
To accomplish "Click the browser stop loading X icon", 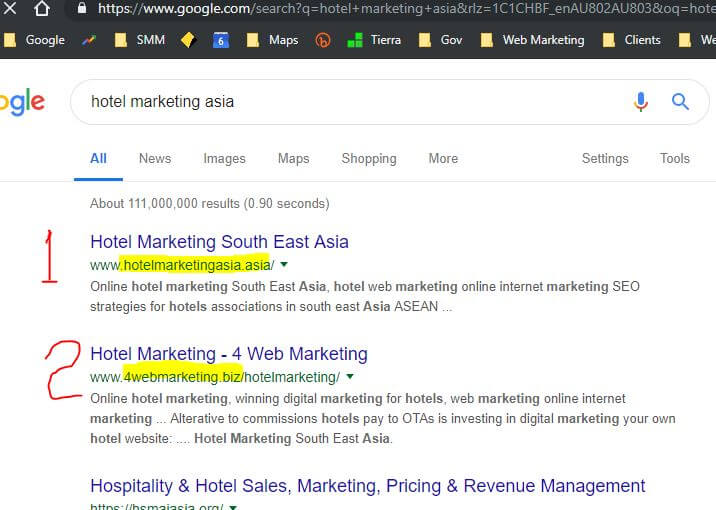I will 9,8.
